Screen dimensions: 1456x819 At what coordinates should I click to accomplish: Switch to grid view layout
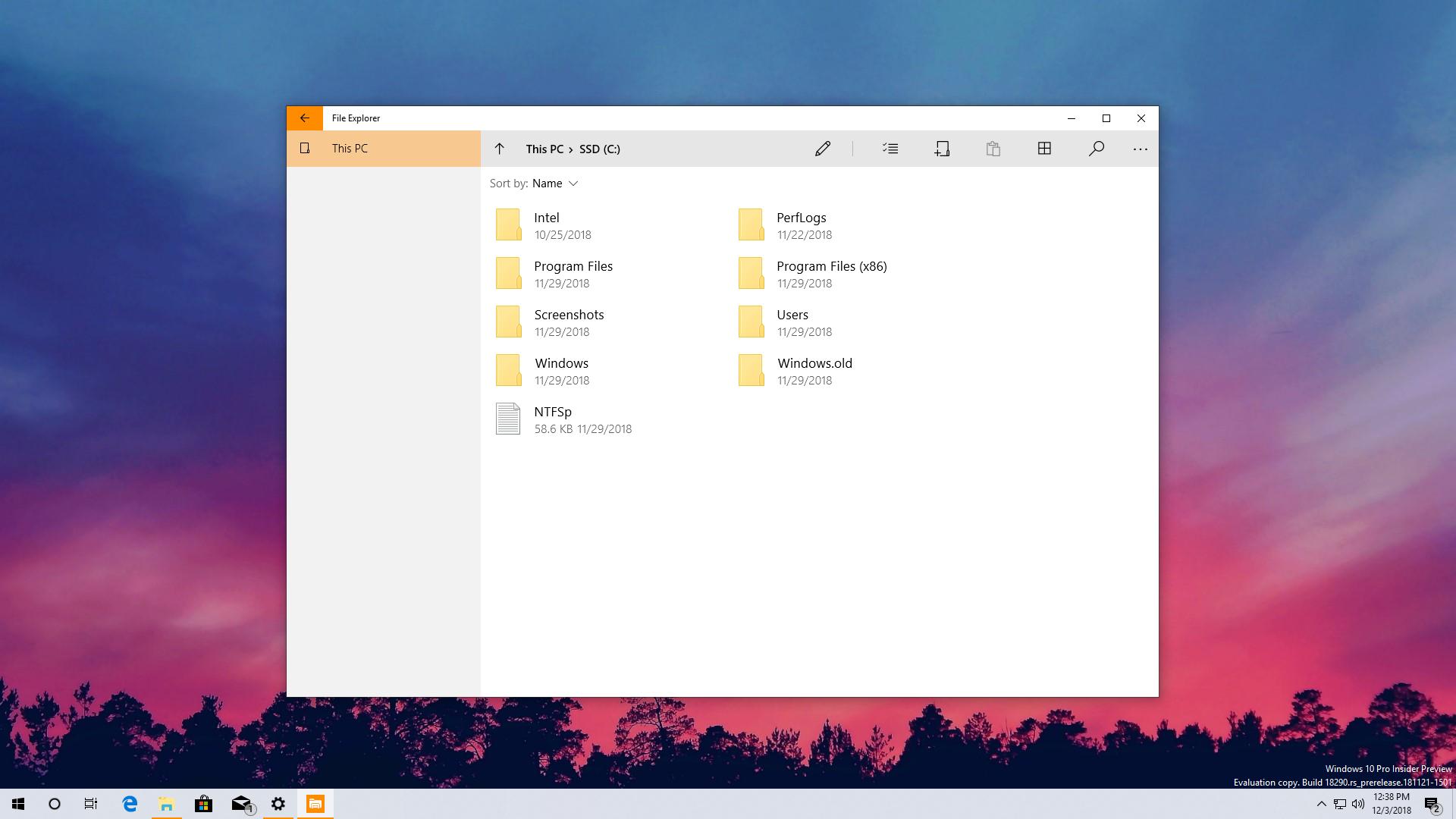pyautogui.click(x=1044, y=149)
